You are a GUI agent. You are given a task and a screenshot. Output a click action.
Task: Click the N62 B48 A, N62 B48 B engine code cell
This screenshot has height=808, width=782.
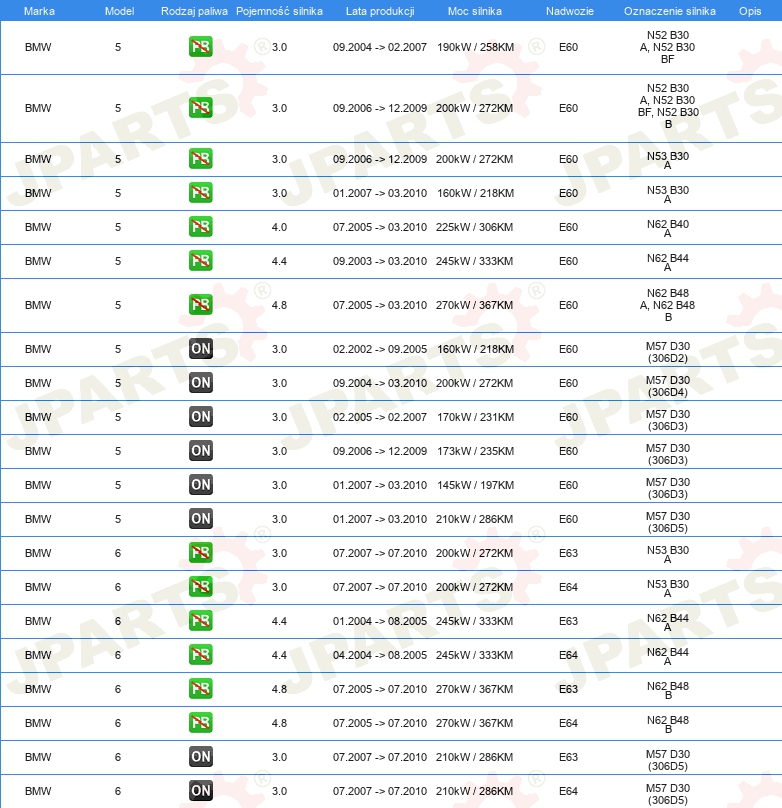tap(668, 305)
